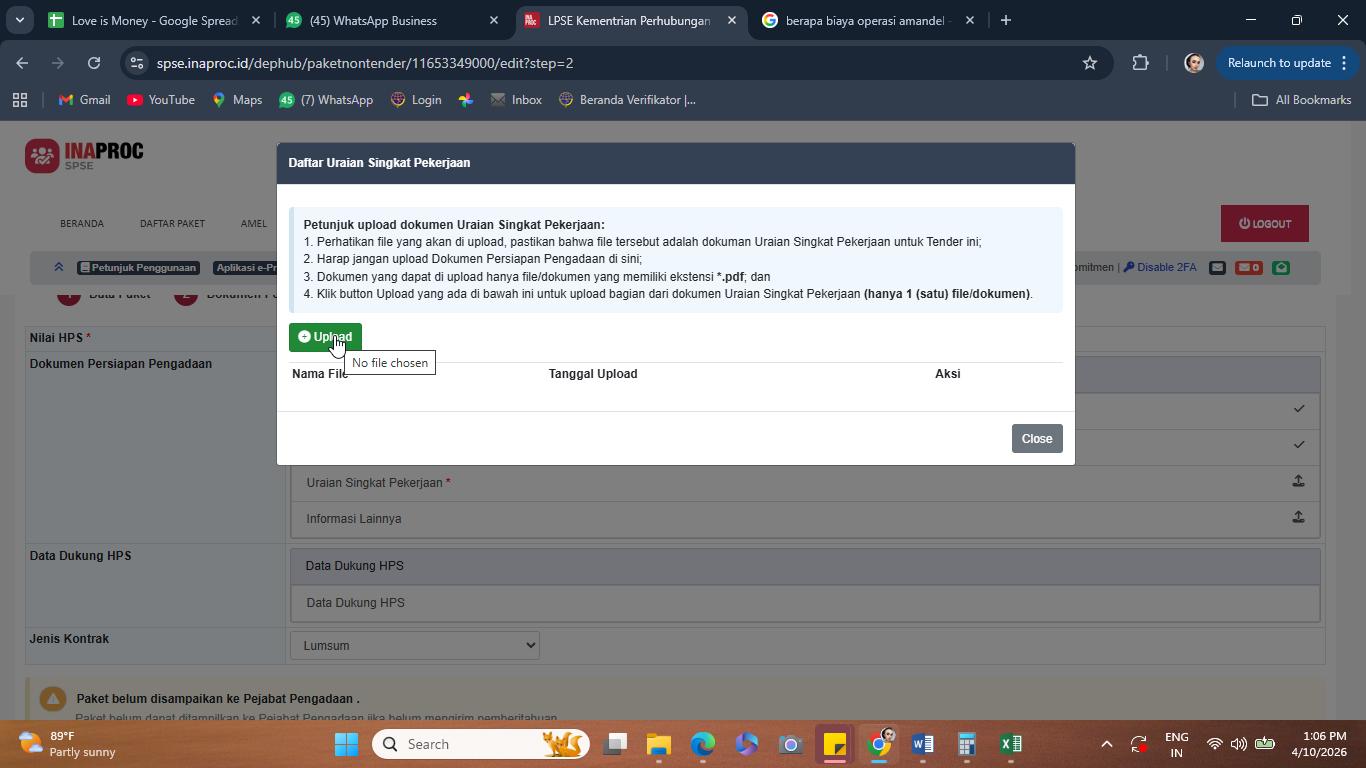The height and width of the screenshot is (768, 1366).
Task: Open the browser Extensions puzzle icon
Action: pos(1141,63)
